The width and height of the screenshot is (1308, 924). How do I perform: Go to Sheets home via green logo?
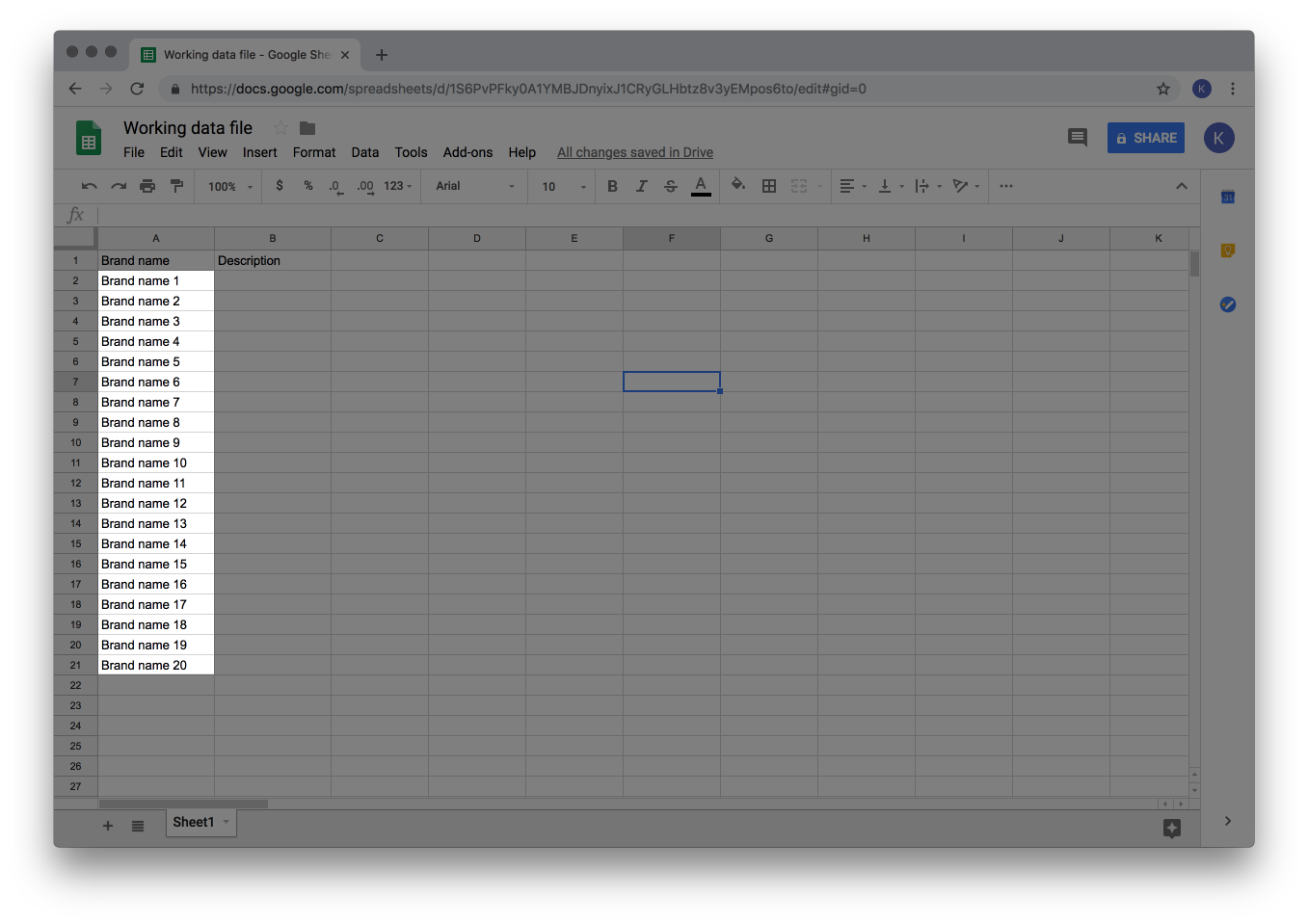click(89, 138)
